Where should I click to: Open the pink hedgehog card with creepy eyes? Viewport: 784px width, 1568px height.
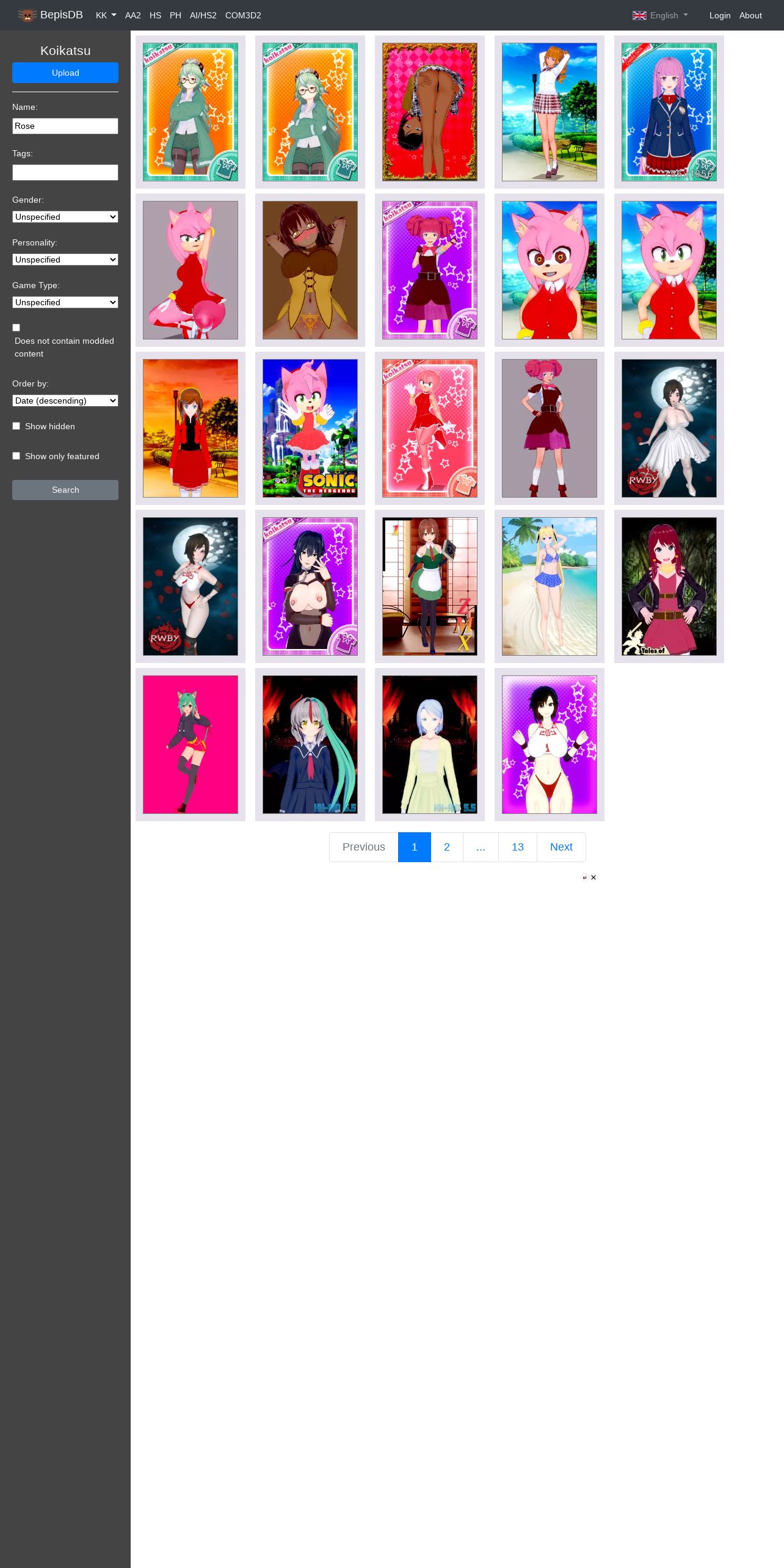(550, 270)
